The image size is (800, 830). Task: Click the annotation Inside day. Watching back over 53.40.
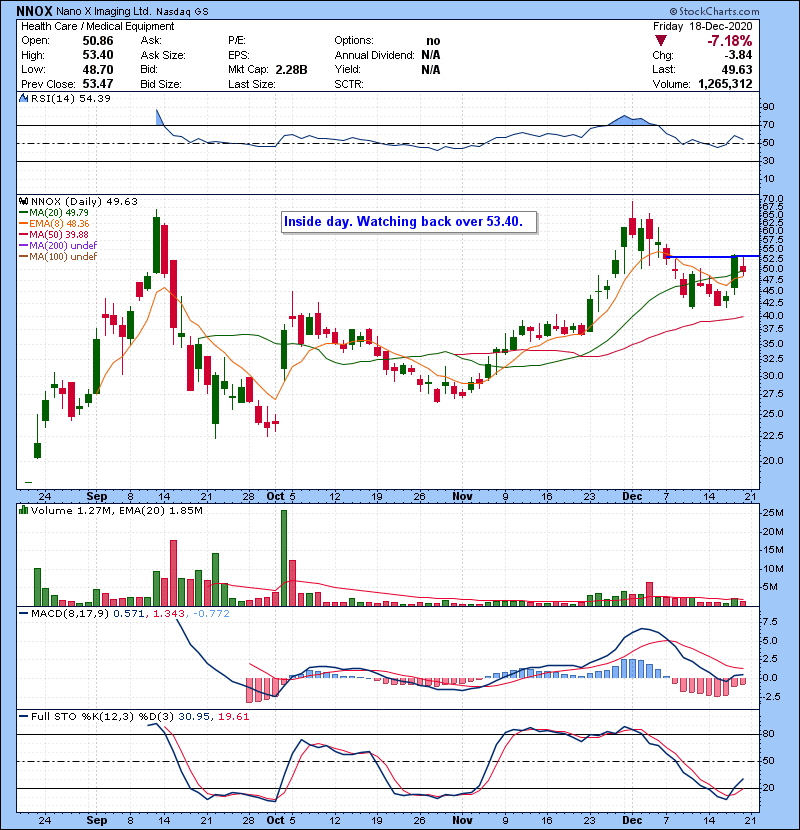409,222
